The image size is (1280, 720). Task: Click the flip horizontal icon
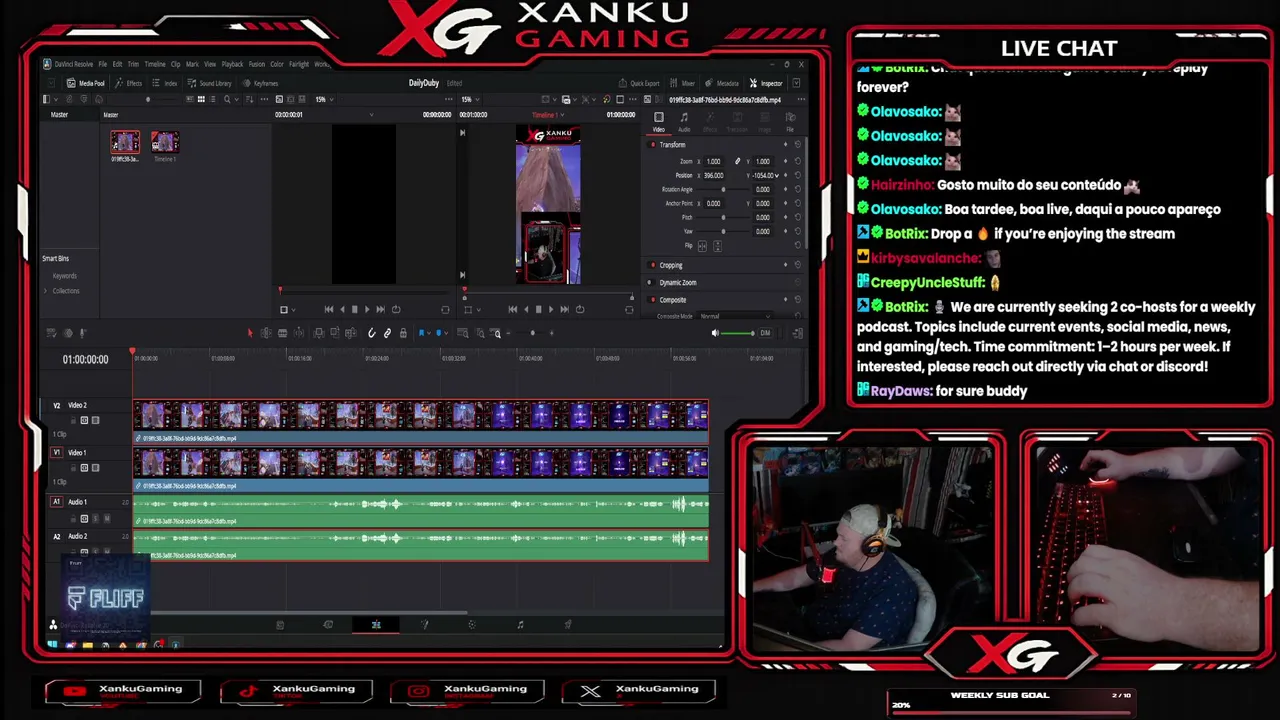point(702,246)
